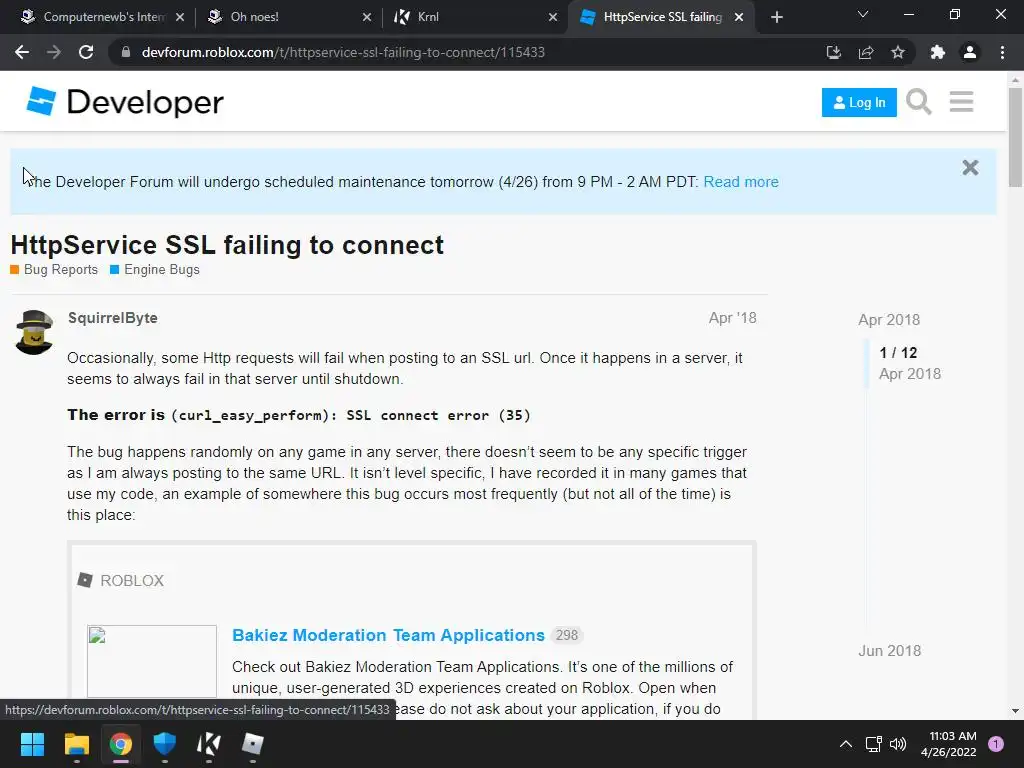This screenshot has width=1024, height=768.
Task: Bookmark this page with the star icon
Action: coord(898,52)
